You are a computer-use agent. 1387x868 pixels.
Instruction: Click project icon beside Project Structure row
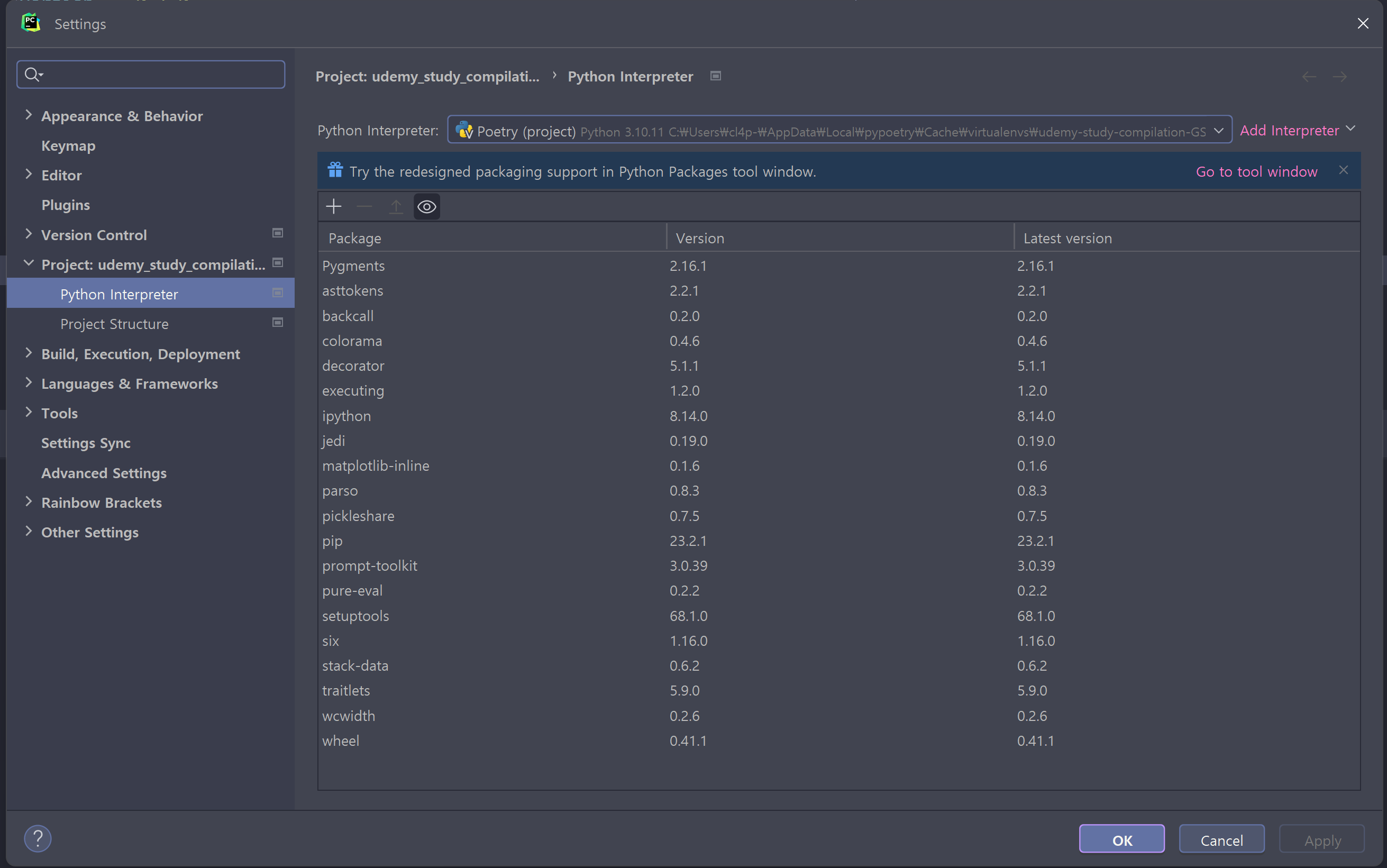pyautogui.click(x=278, y=323)
